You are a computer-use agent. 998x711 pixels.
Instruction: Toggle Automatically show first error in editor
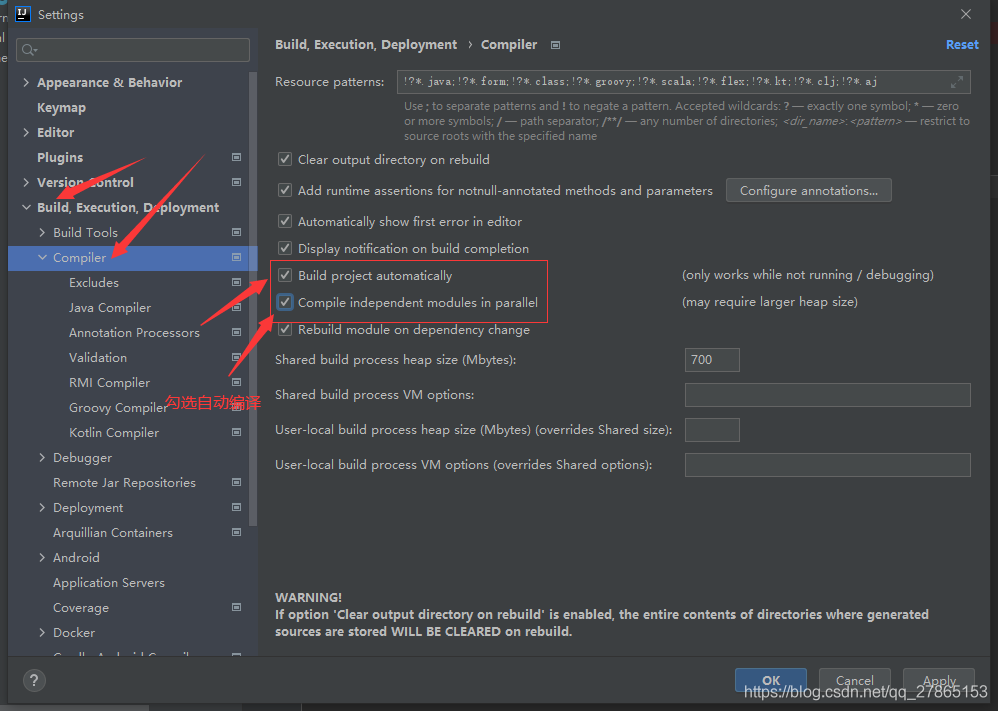[285, 222]
